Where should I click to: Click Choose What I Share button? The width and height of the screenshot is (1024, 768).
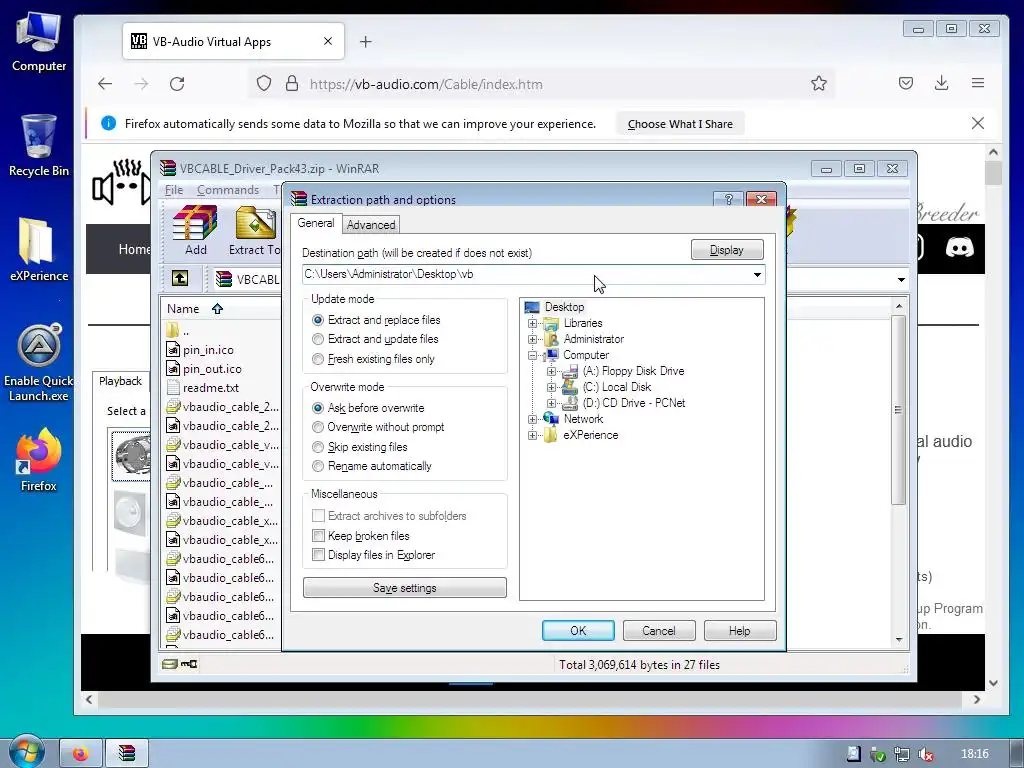(680, 124)
